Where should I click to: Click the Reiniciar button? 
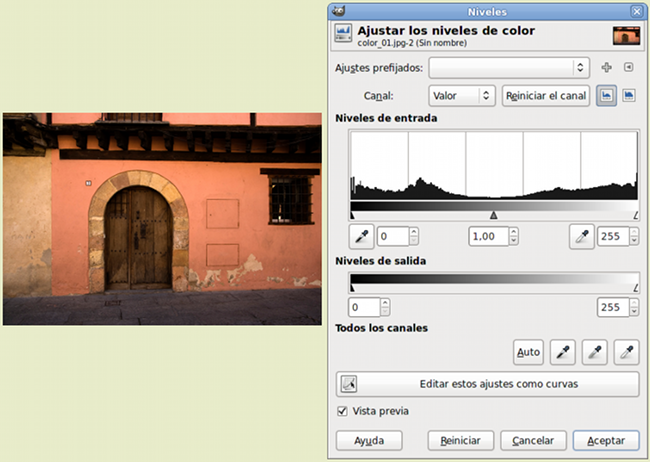461,440
